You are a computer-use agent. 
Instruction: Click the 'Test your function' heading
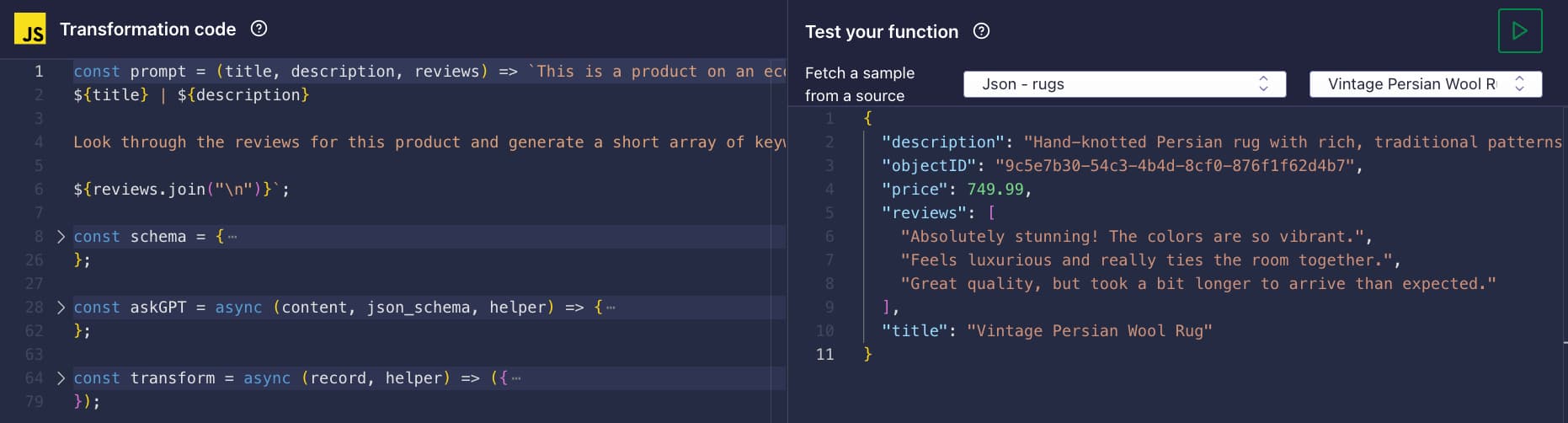pos(882,32)
